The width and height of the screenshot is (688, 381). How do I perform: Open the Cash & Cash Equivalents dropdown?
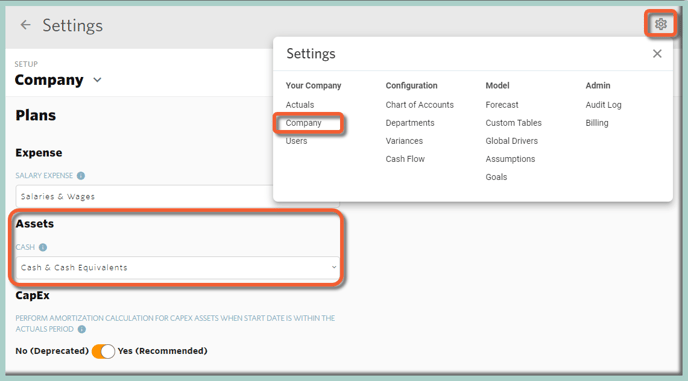pyautogui.click(x=177, y=267)
